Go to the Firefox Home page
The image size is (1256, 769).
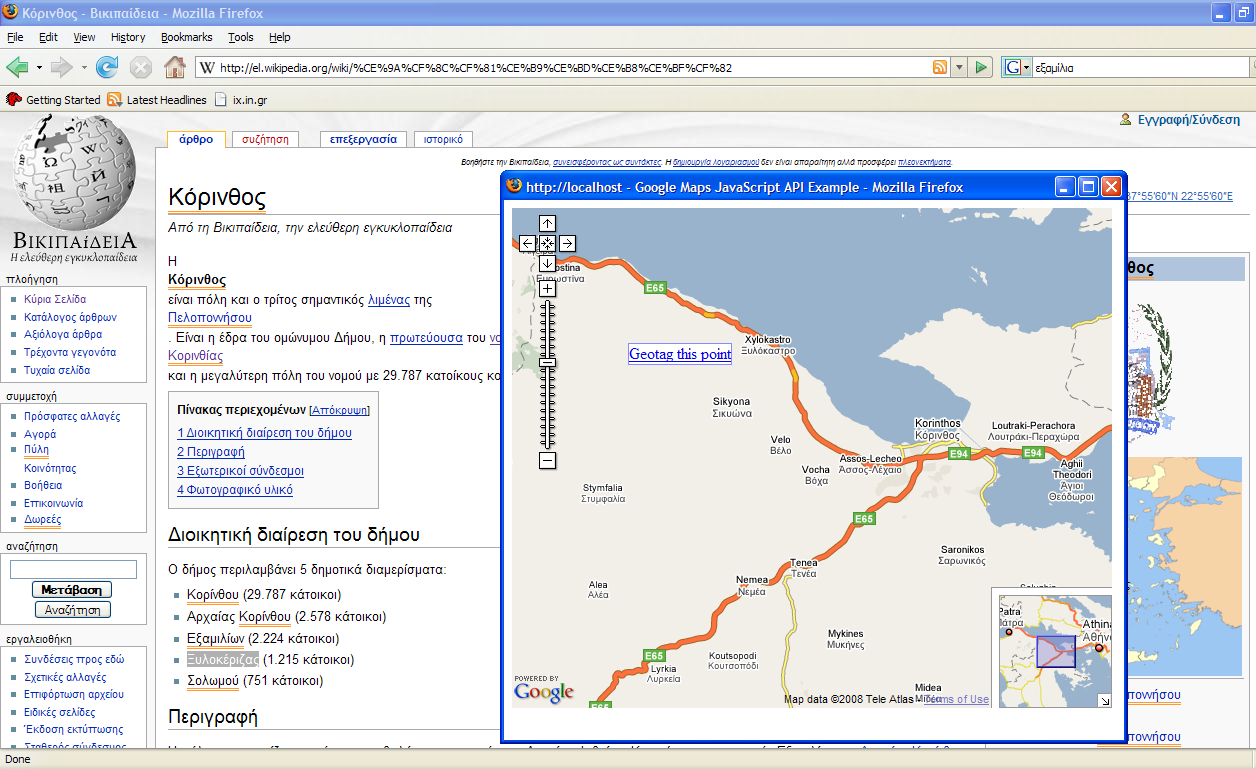[x=174, y=68]
